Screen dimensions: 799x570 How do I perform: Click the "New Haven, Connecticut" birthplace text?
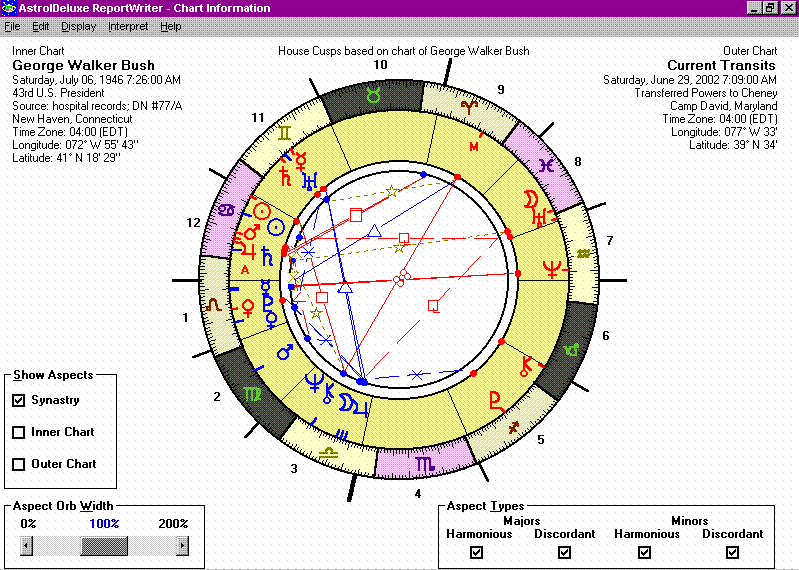tap(72, 119)
